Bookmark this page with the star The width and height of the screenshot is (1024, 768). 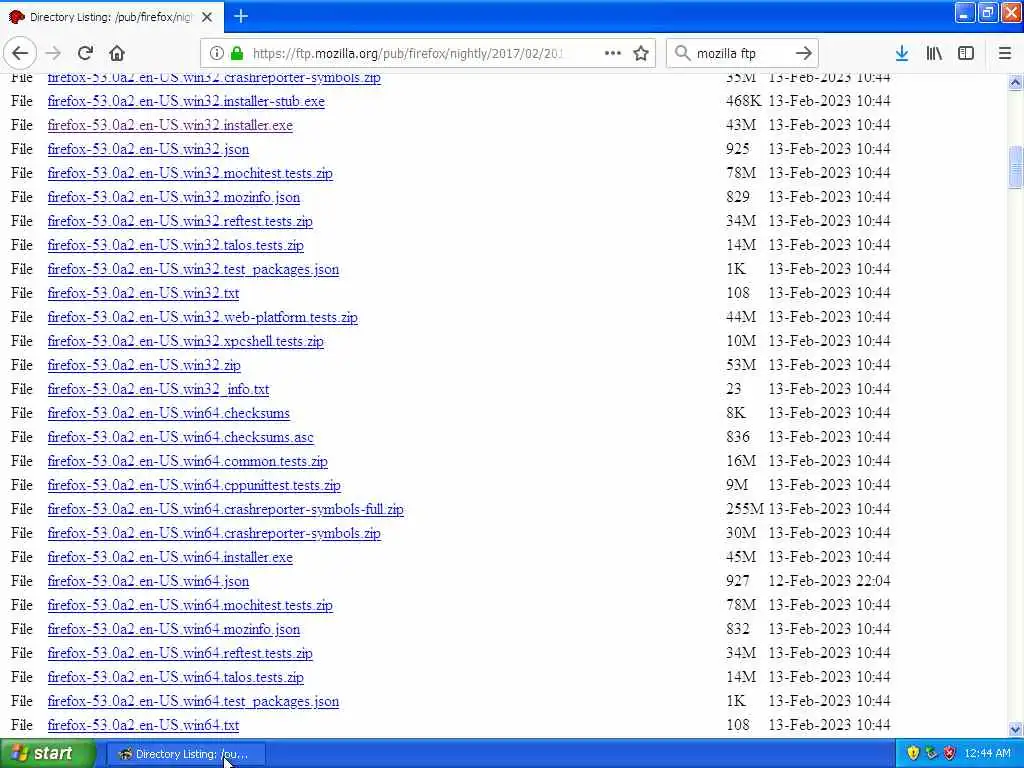coord(641,53)
